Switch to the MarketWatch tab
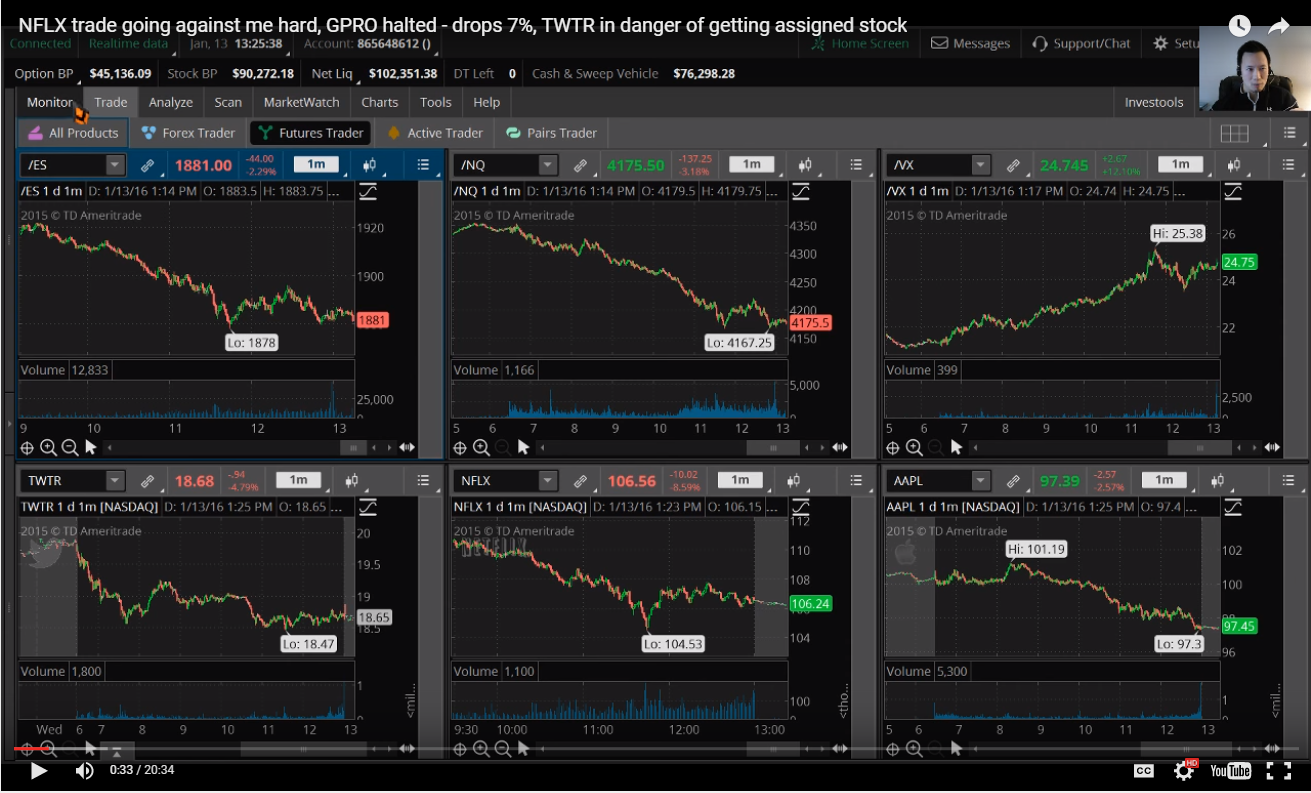Image resolution: width=1311 pixels, height=793 pixels. tap(301, 102)
